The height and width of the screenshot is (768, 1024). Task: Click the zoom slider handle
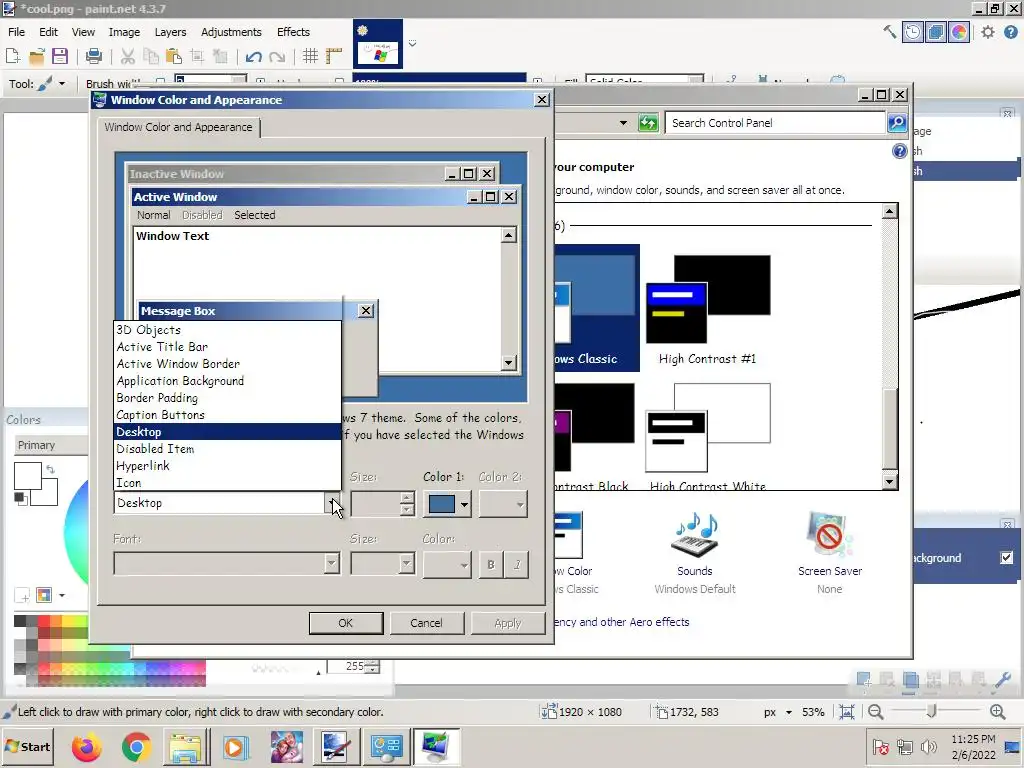(932, 711)
